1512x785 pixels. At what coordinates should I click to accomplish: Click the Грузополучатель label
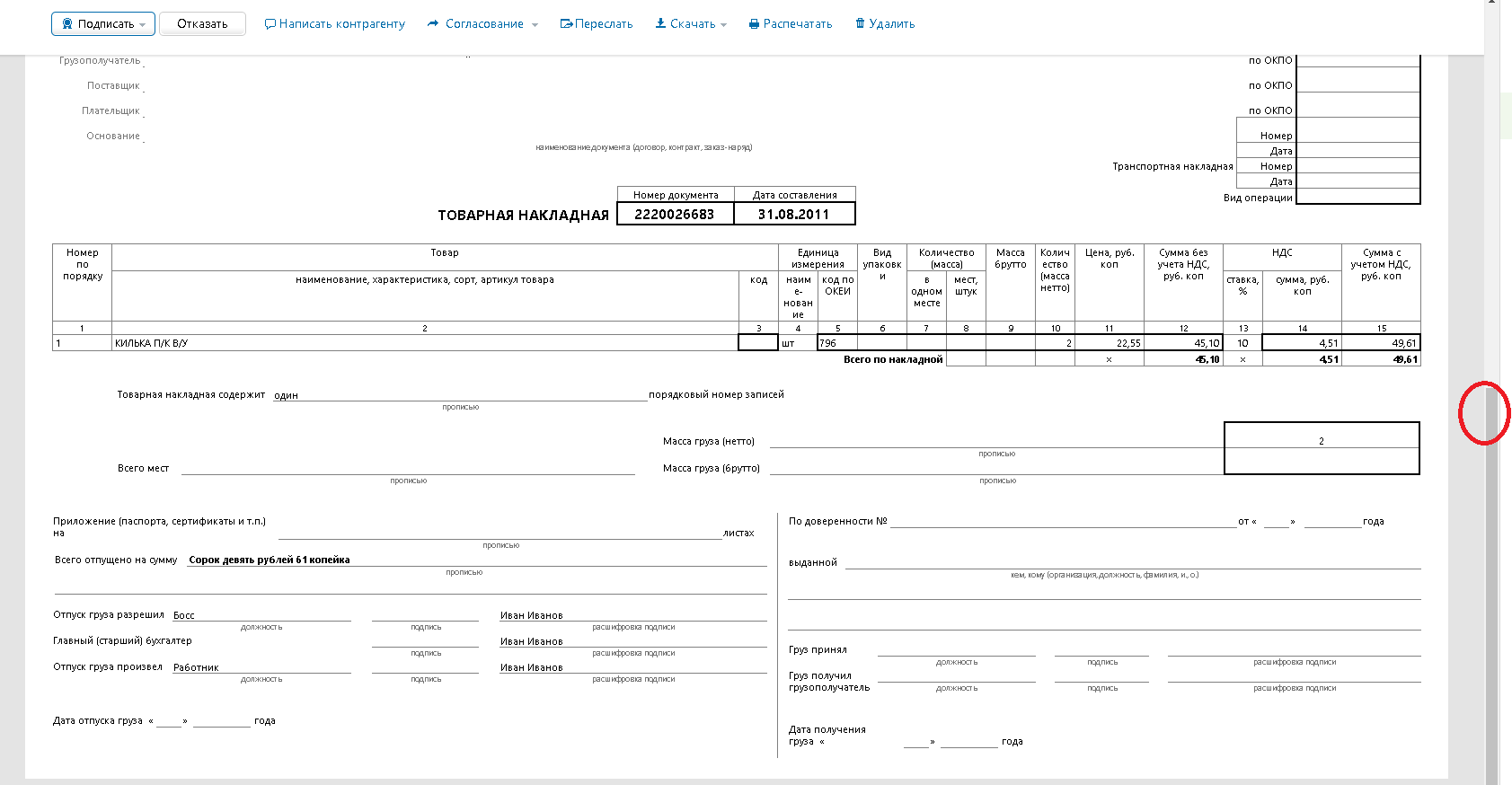click(x=100, y=60)
